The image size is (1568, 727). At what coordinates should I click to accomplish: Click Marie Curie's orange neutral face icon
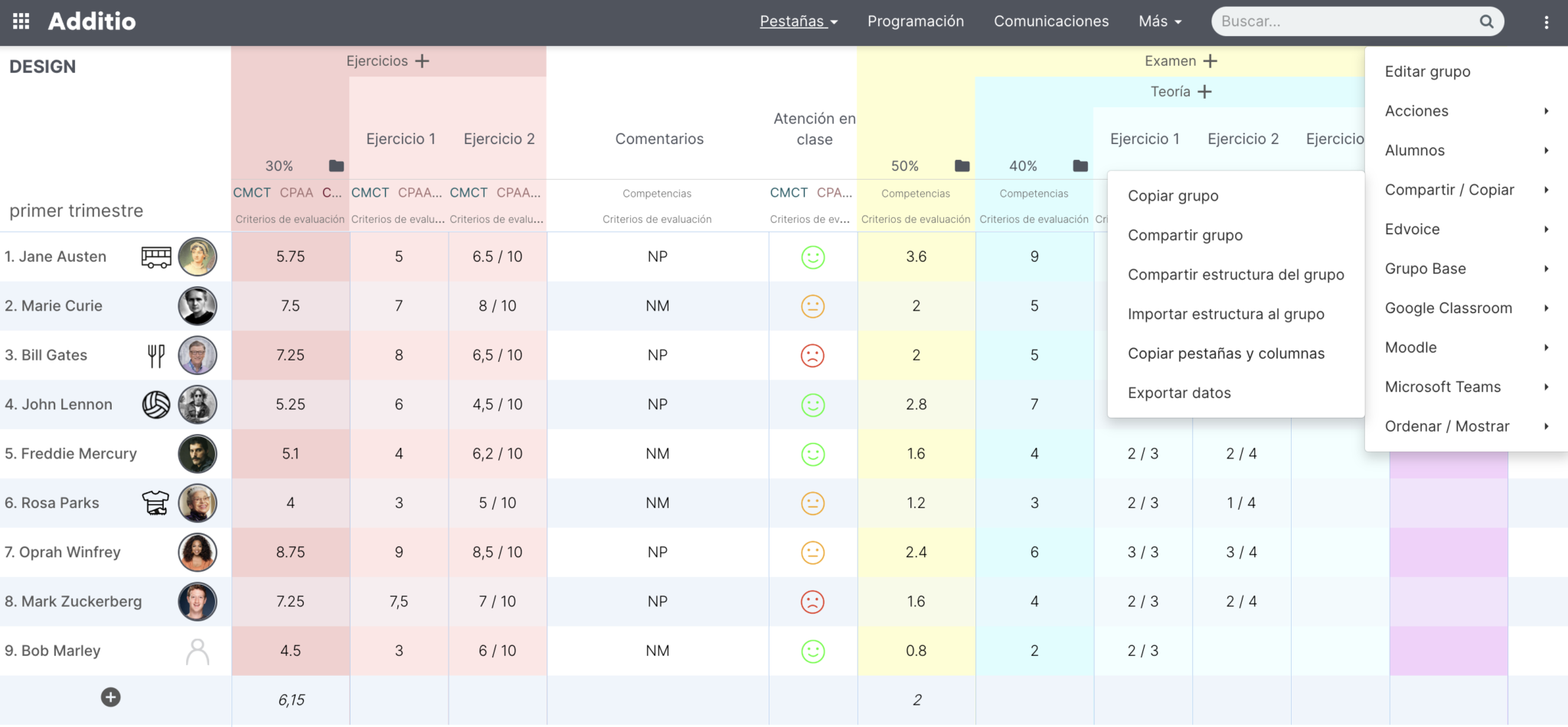click(x=813, y=306)
